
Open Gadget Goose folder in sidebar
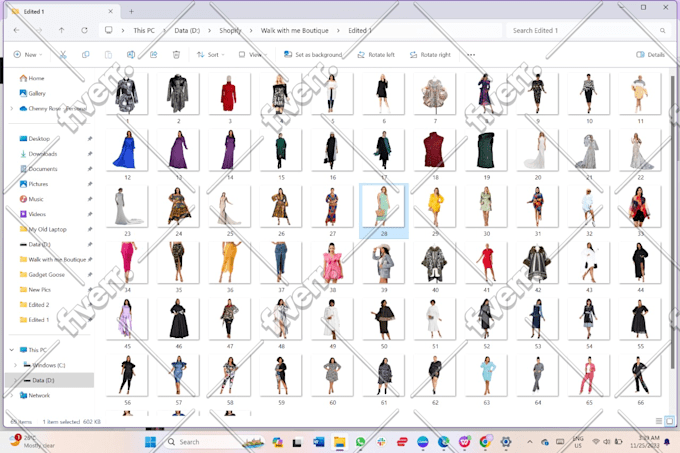coord(46,274)
